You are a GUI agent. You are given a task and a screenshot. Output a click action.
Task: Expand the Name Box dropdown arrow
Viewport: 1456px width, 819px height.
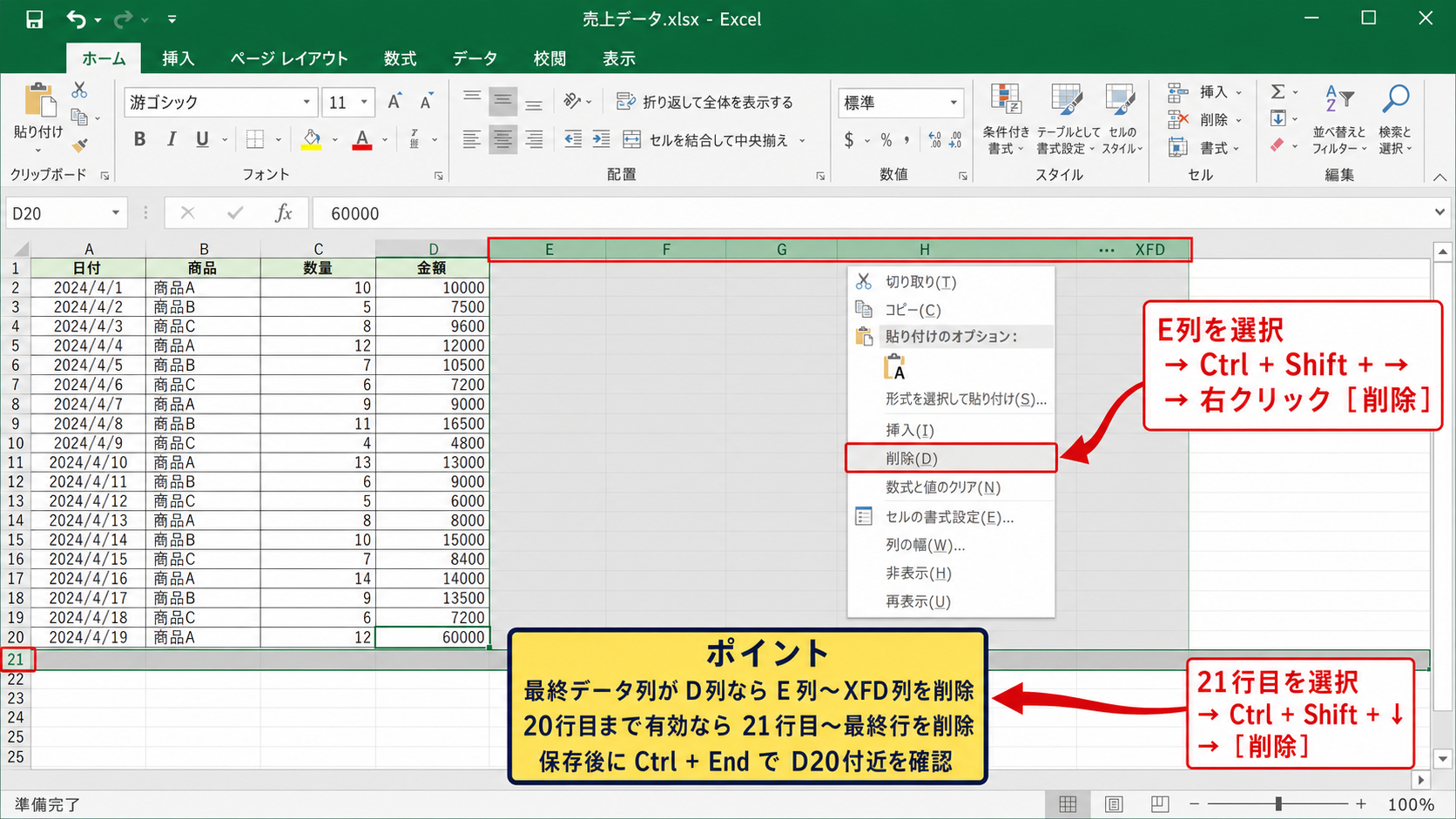coord(115,213)
